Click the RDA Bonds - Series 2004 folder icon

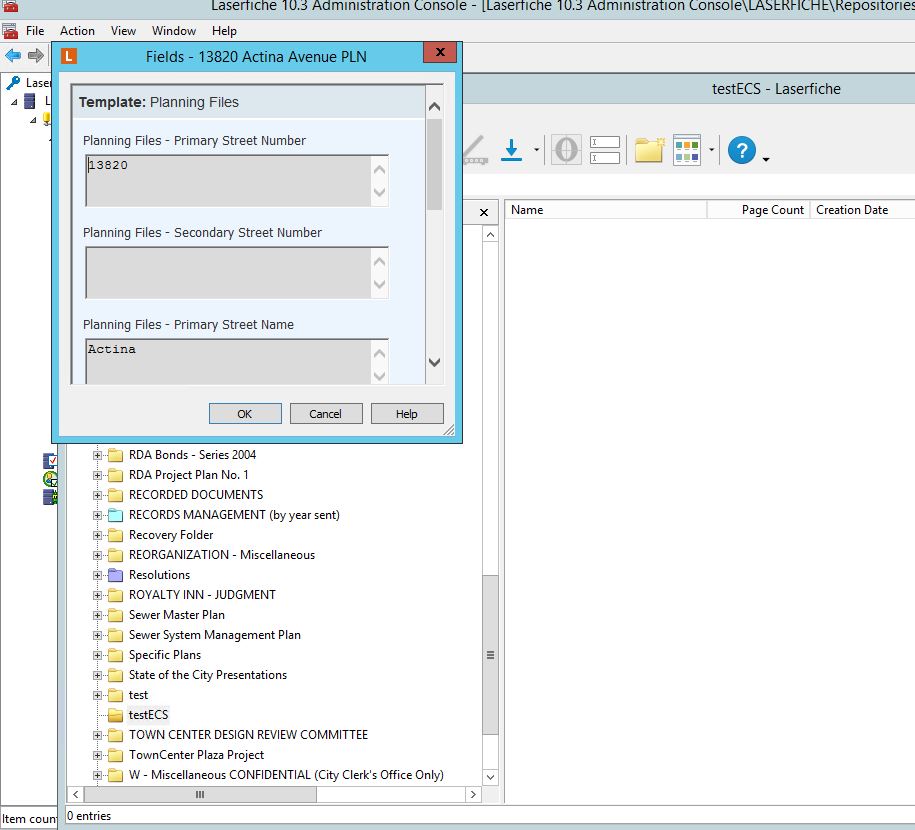[116, 455]
